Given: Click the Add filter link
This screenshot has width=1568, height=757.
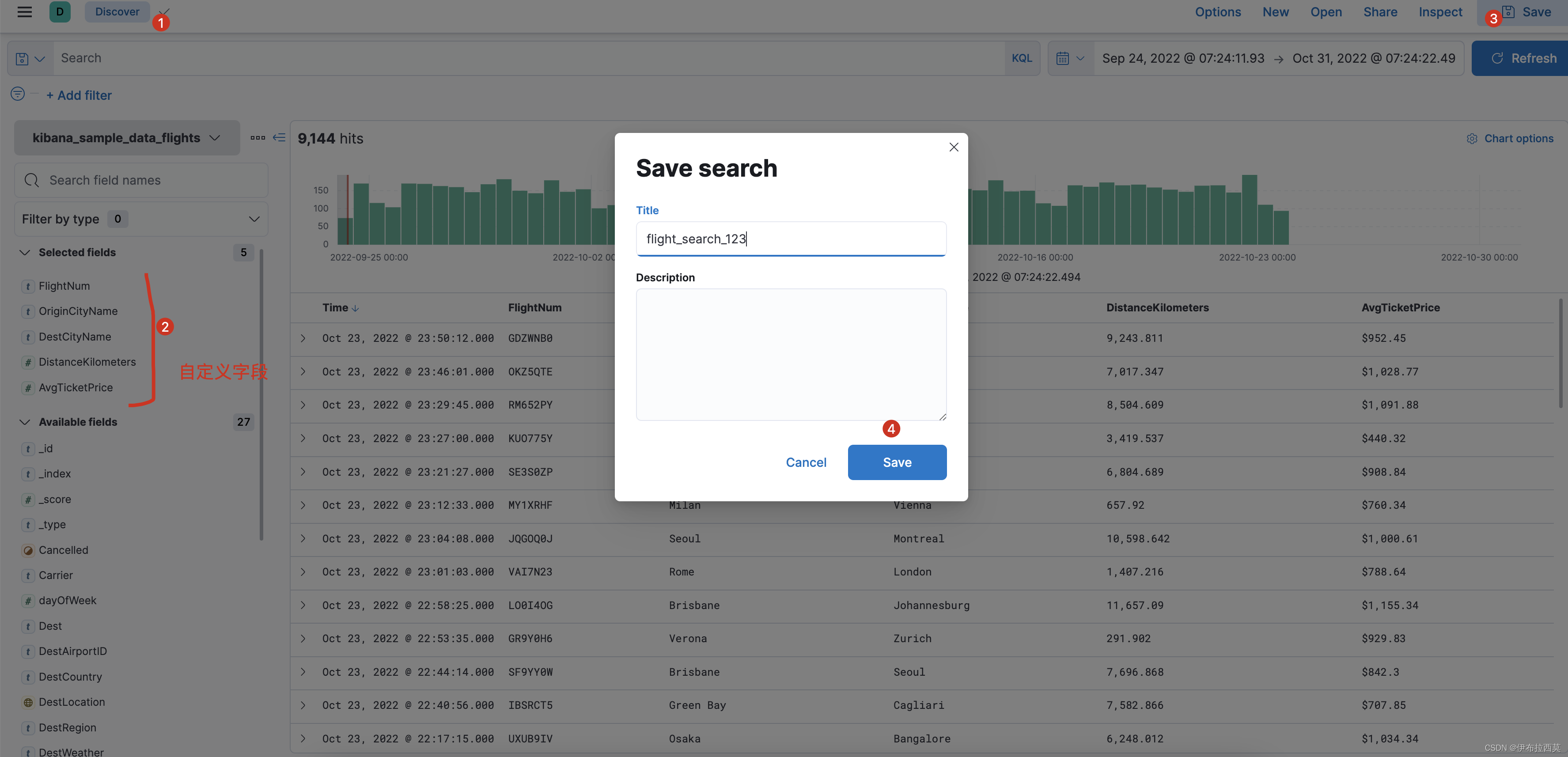Looking at the screenshot, I should click(79, 95).
